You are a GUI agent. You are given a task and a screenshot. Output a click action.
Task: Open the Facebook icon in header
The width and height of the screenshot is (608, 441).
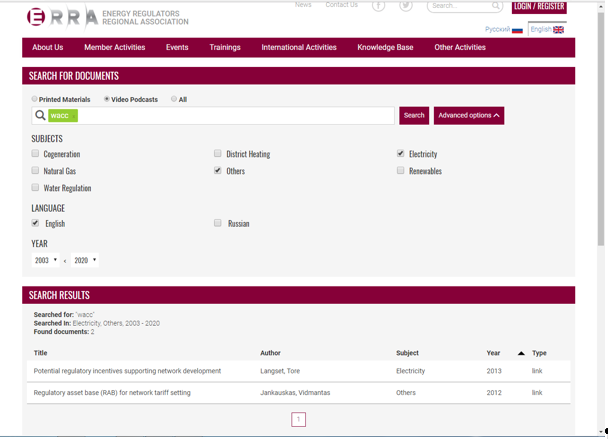pos(378,6)
